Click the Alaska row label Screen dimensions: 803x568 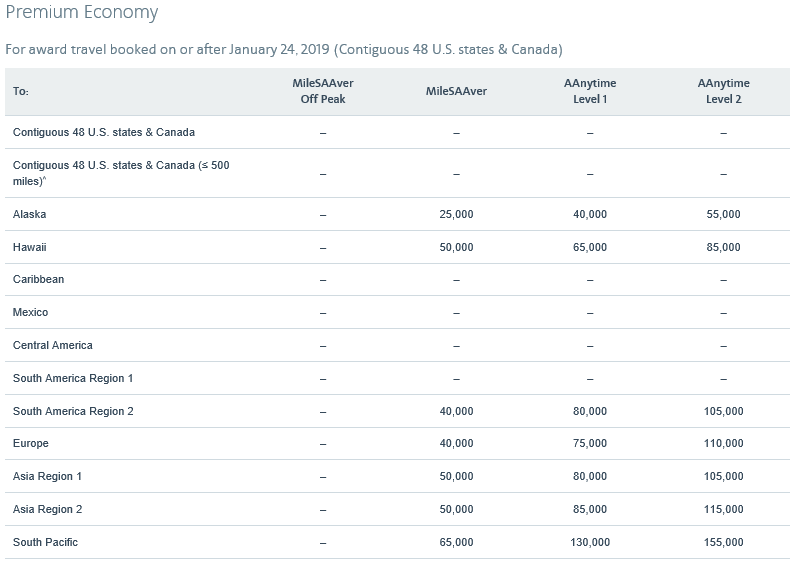pos(29,214)
